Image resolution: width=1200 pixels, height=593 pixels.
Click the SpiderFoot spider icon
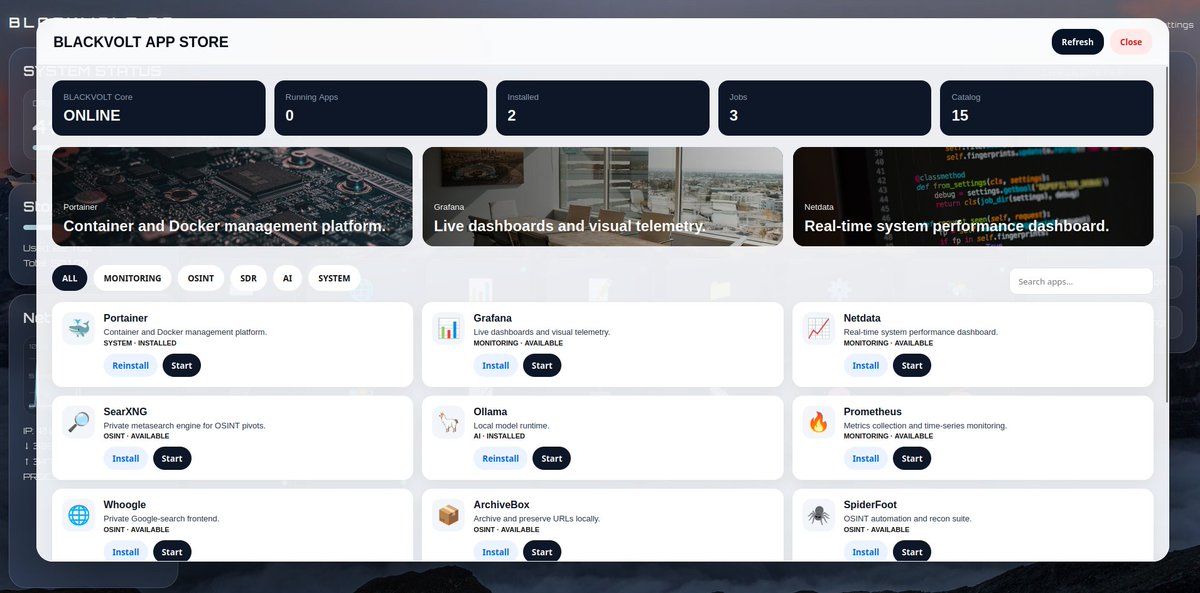point(819,515)
